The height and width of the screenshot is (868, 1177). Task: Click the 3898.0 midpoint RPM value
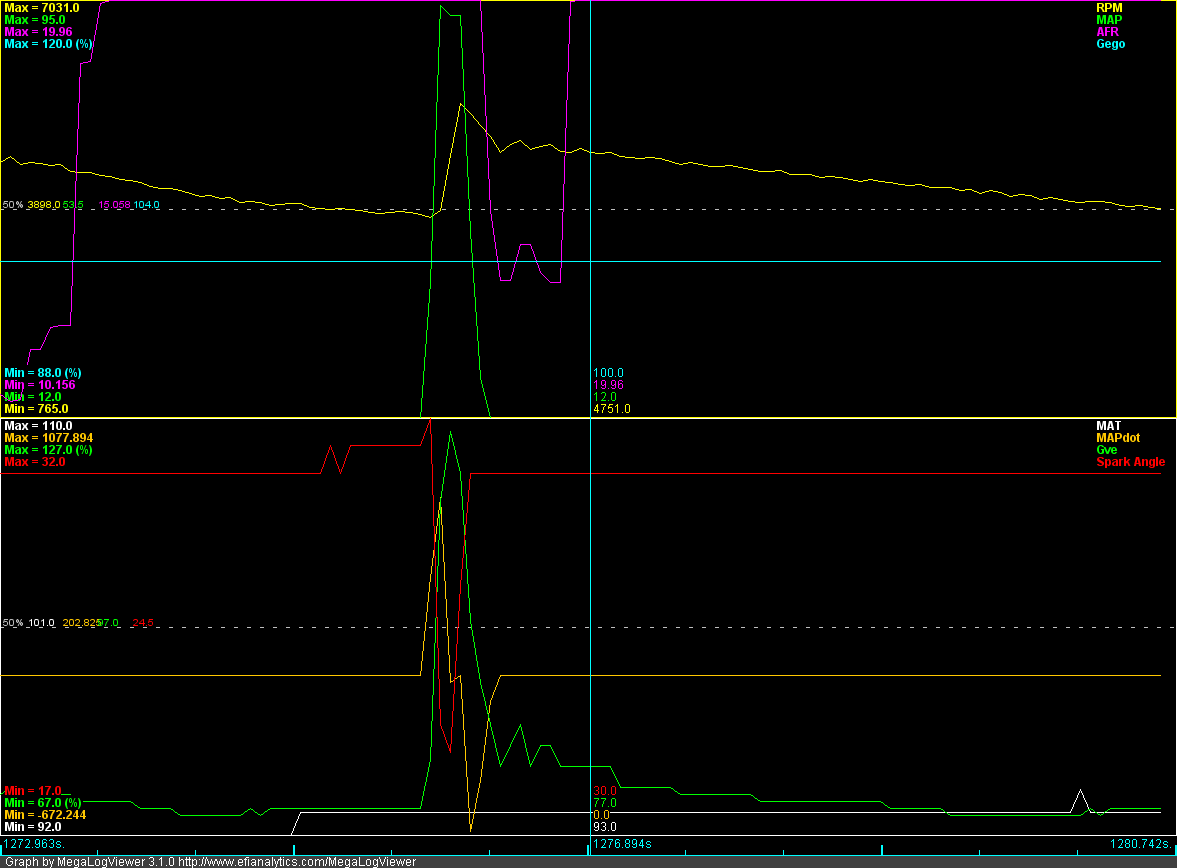point(44,205)
